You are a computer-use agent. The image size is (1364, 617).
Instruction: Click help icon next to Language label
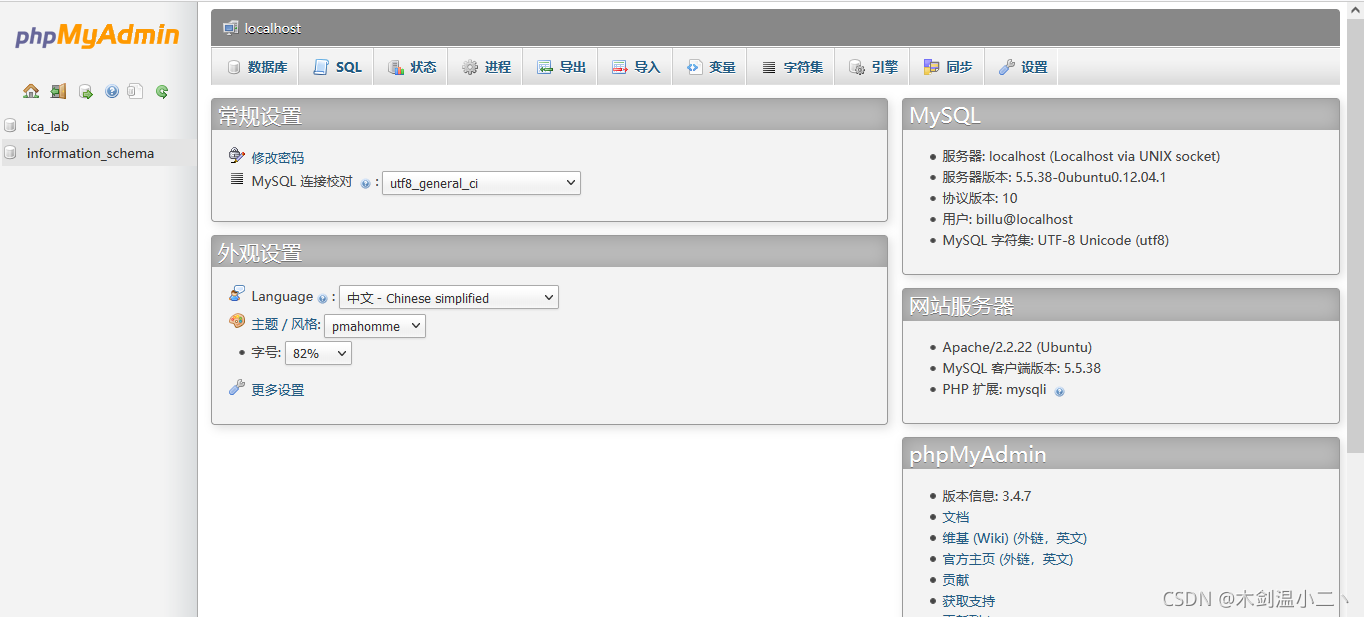click(x=322, y=298)
